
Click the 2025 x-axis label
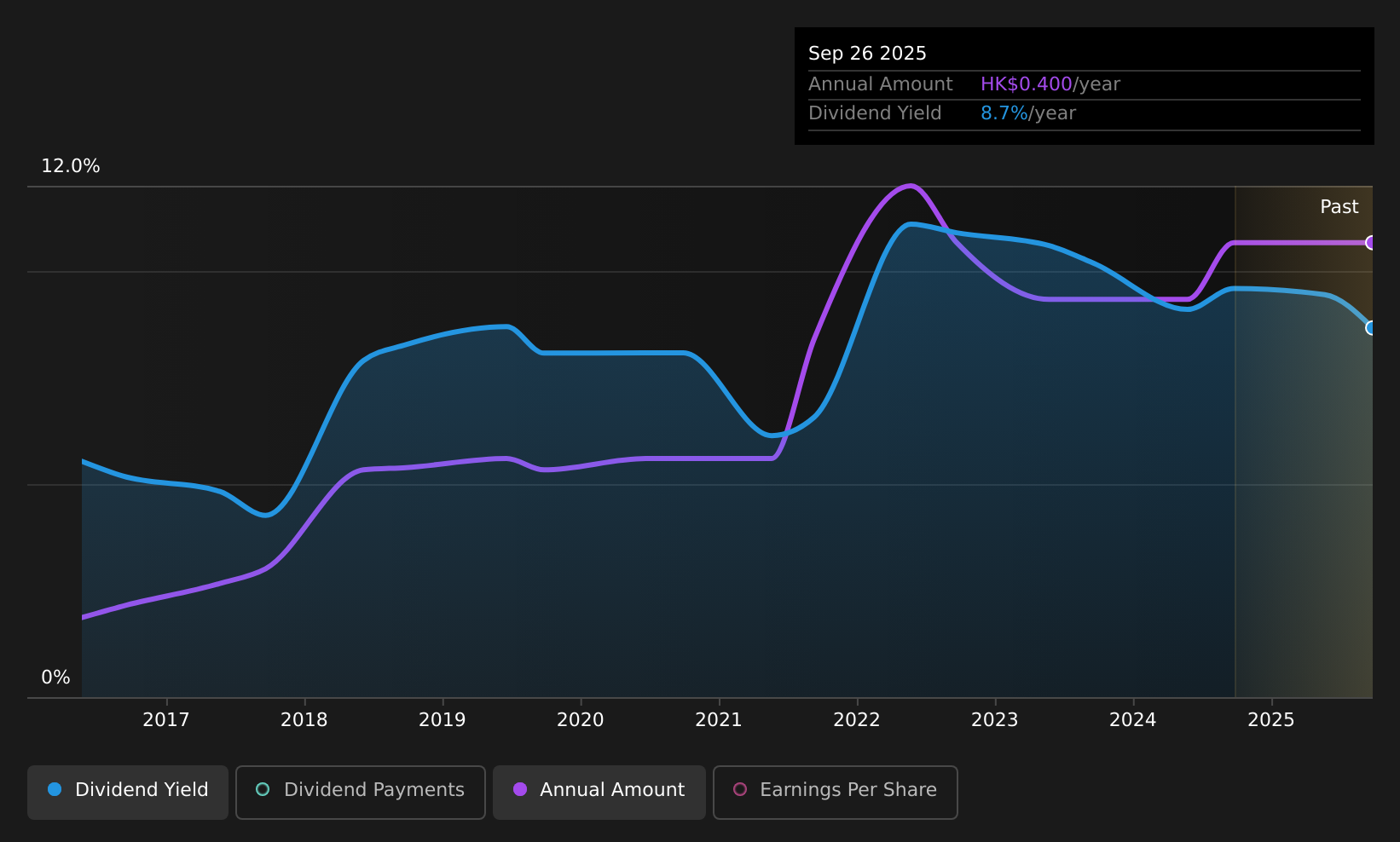[1271, 720]
